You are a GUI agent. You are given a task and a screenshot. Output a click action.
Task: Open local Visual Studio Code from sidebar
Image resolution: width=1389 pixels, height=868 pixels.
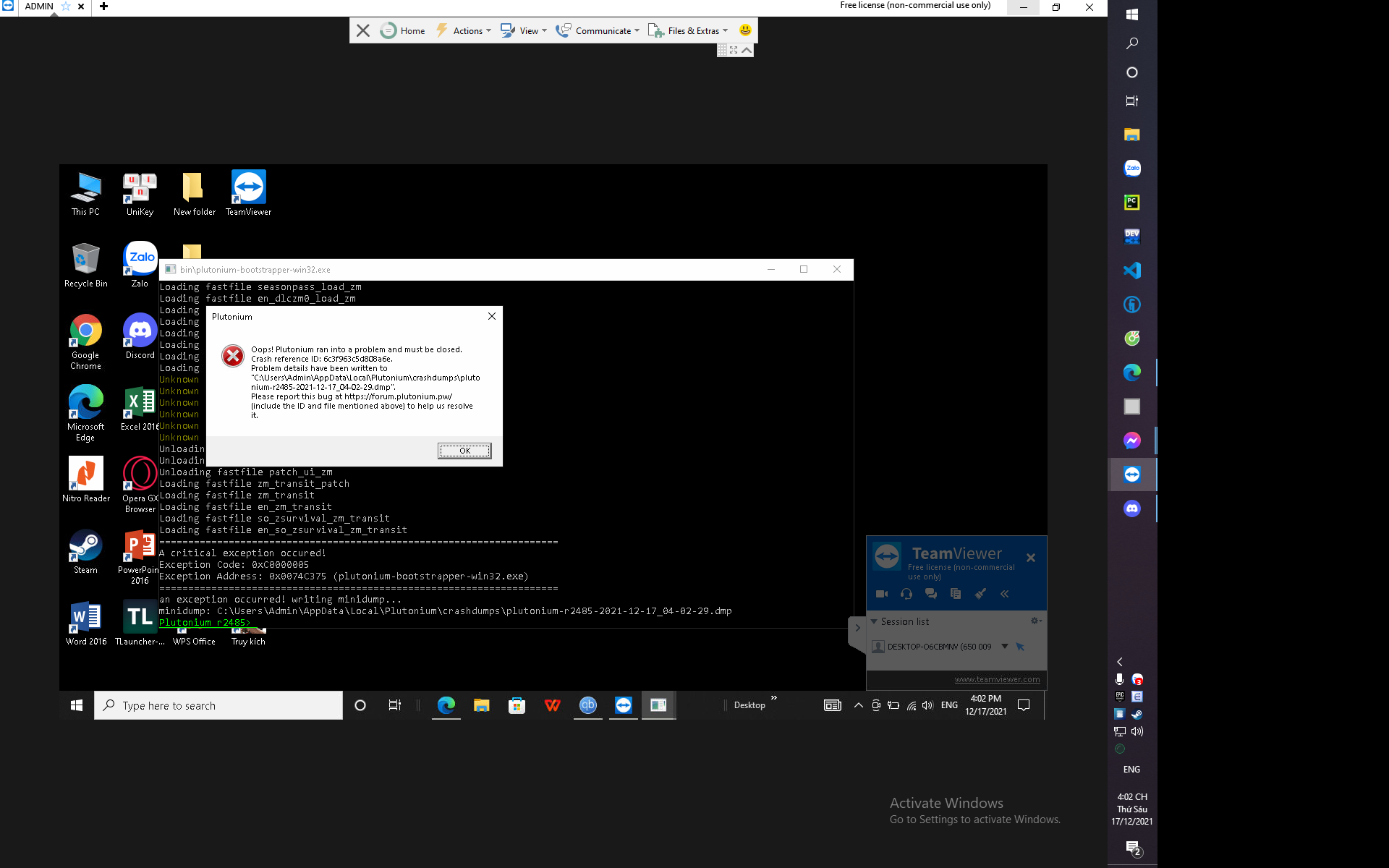[1131, 271]
